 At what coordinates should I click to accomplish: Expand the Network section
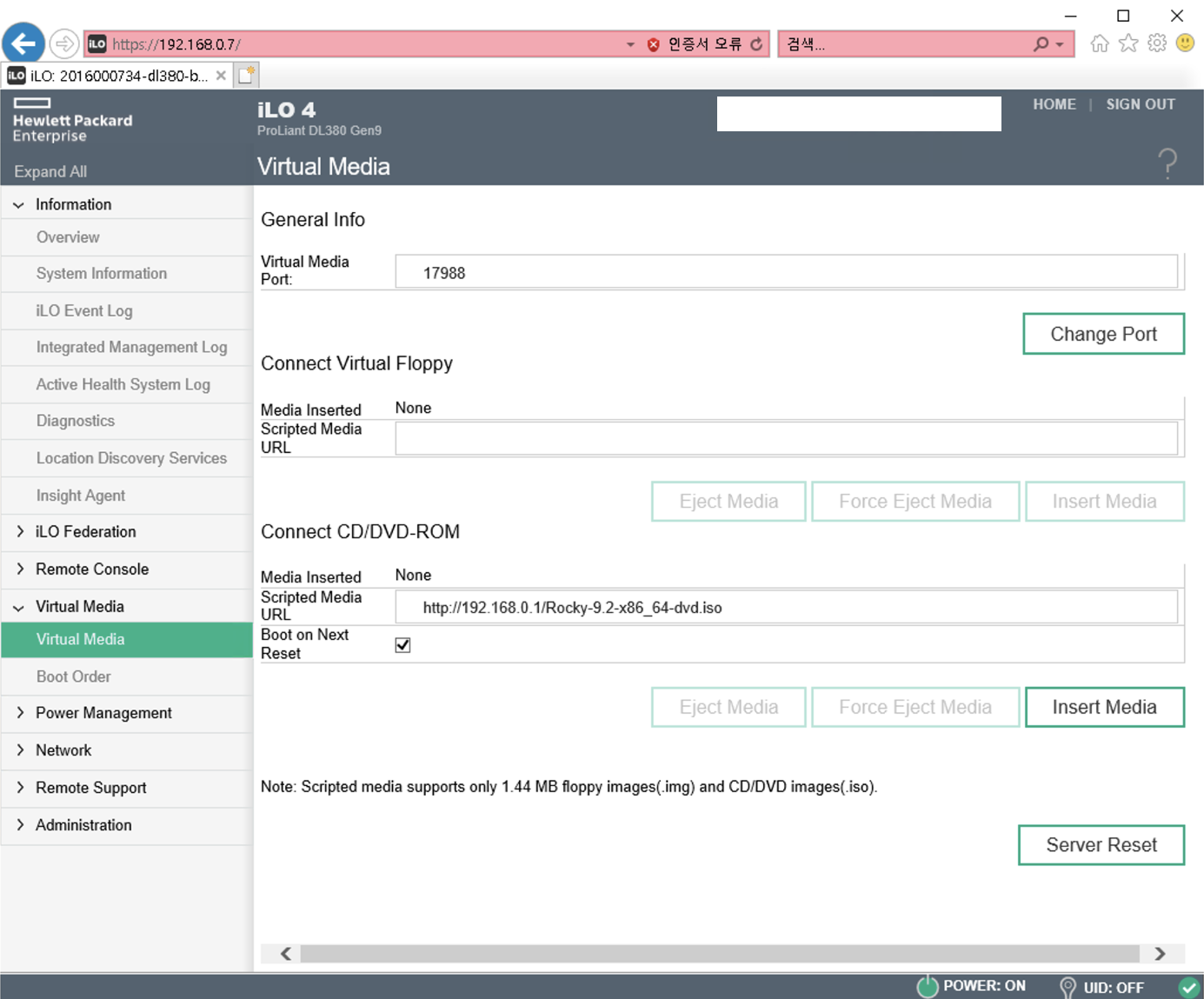click(x=20, y=750)
